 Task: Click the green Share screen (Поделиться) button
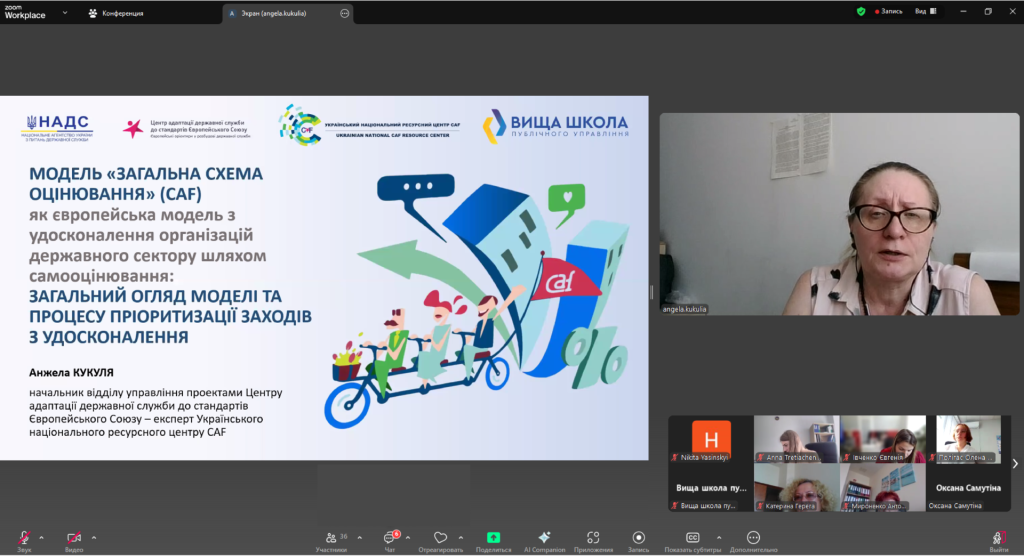click(493, 538)
